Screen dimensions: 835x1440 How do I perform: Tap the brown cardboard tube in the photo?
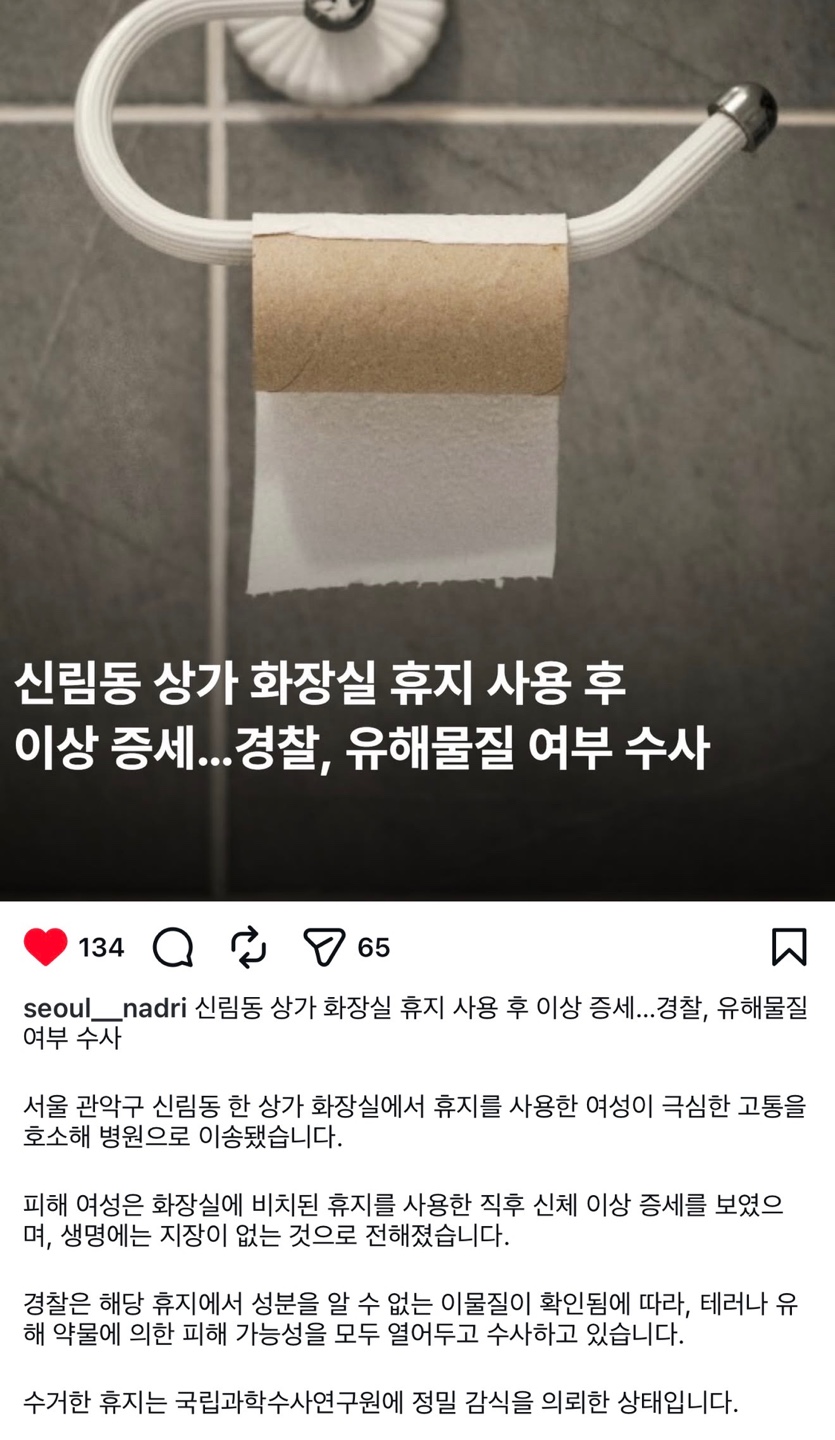[x=409, y=313]
